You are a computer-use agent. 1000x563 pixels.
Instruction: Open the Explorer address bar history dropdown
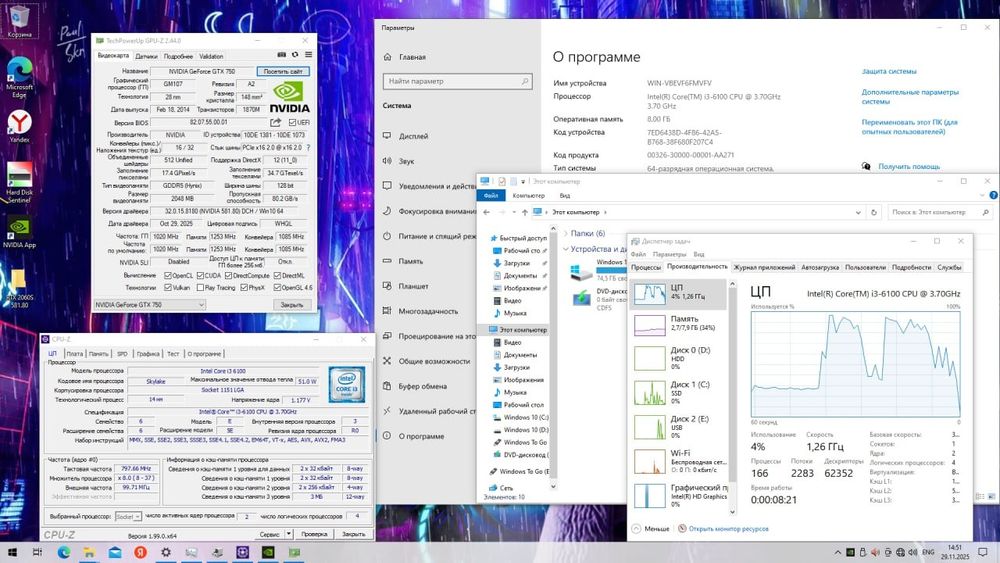tap(858, 212)
